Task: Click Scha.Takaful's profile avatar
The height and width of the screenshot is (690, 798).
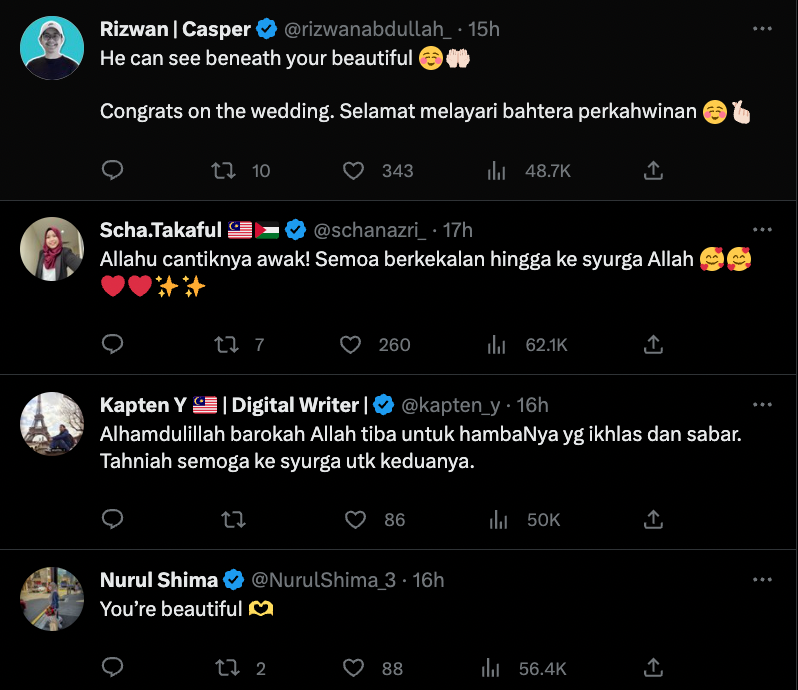Action: click(51, 249)
